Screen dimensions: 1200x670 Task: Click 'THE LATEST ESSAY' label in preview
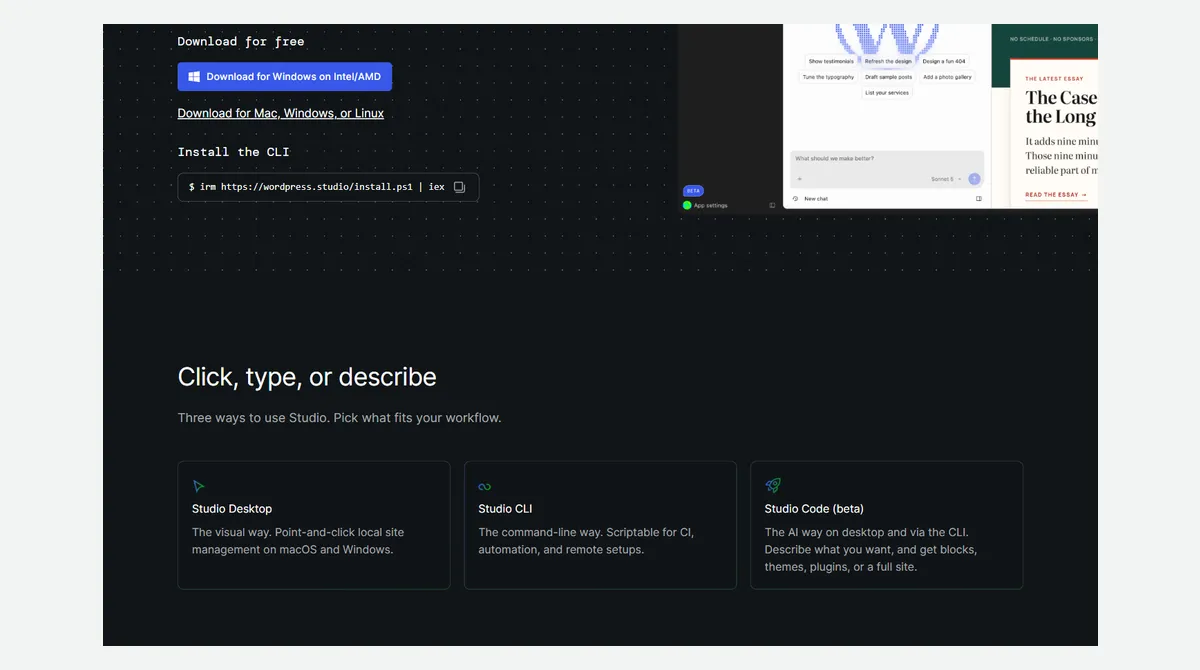tap(1054, 78)
